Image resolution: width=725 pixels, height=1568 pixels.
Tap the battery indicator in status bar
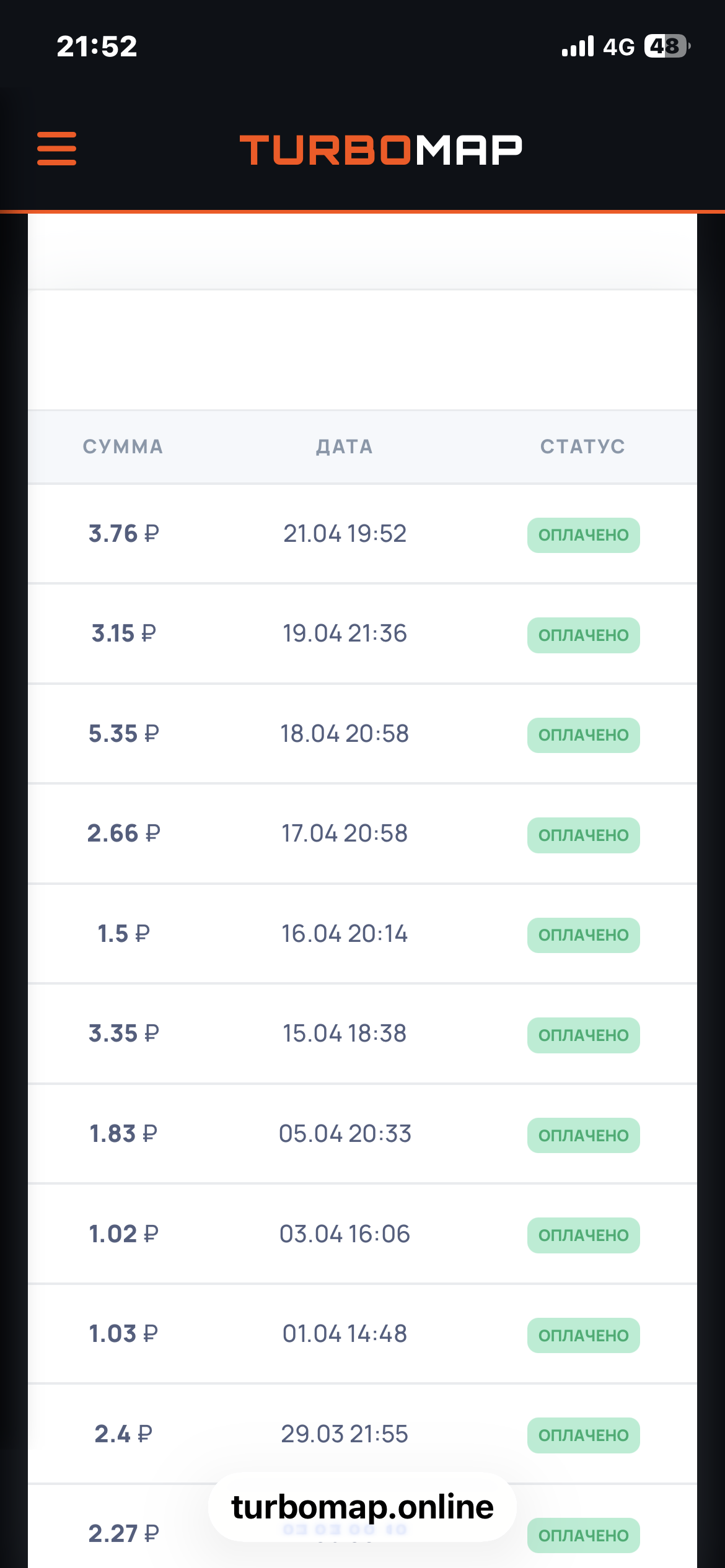(667, 46)
